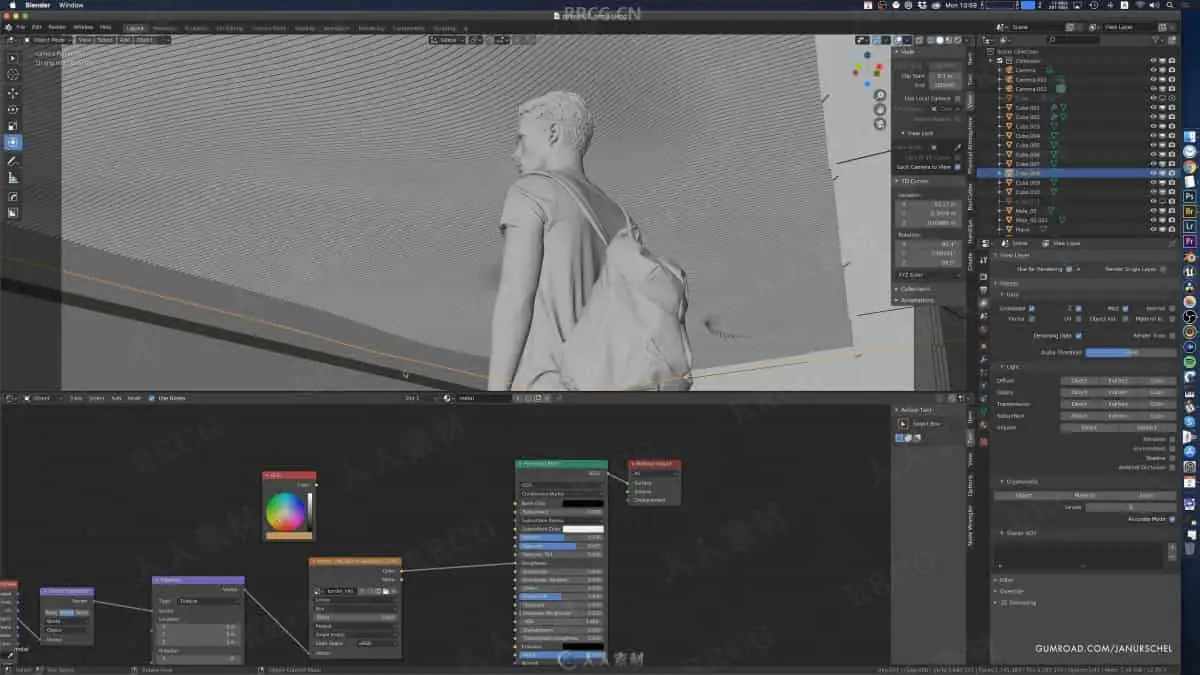The width and height of the screenshot is (1200, 675).
Task: Click the Hue color wheel in node
Action: (x=284, y=511)
